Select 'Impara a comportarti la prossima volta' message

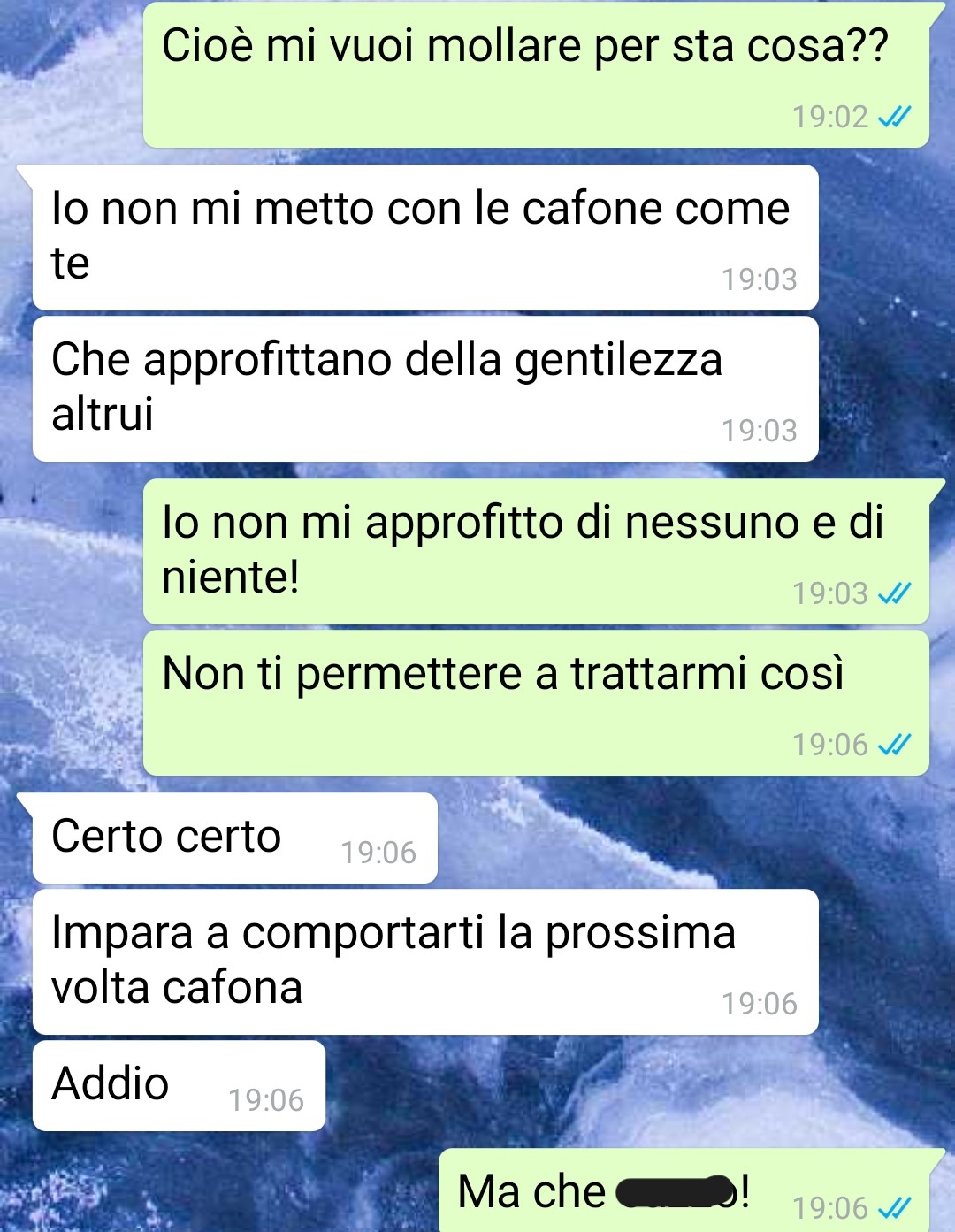pyautogui.click(x=425, y=961)
